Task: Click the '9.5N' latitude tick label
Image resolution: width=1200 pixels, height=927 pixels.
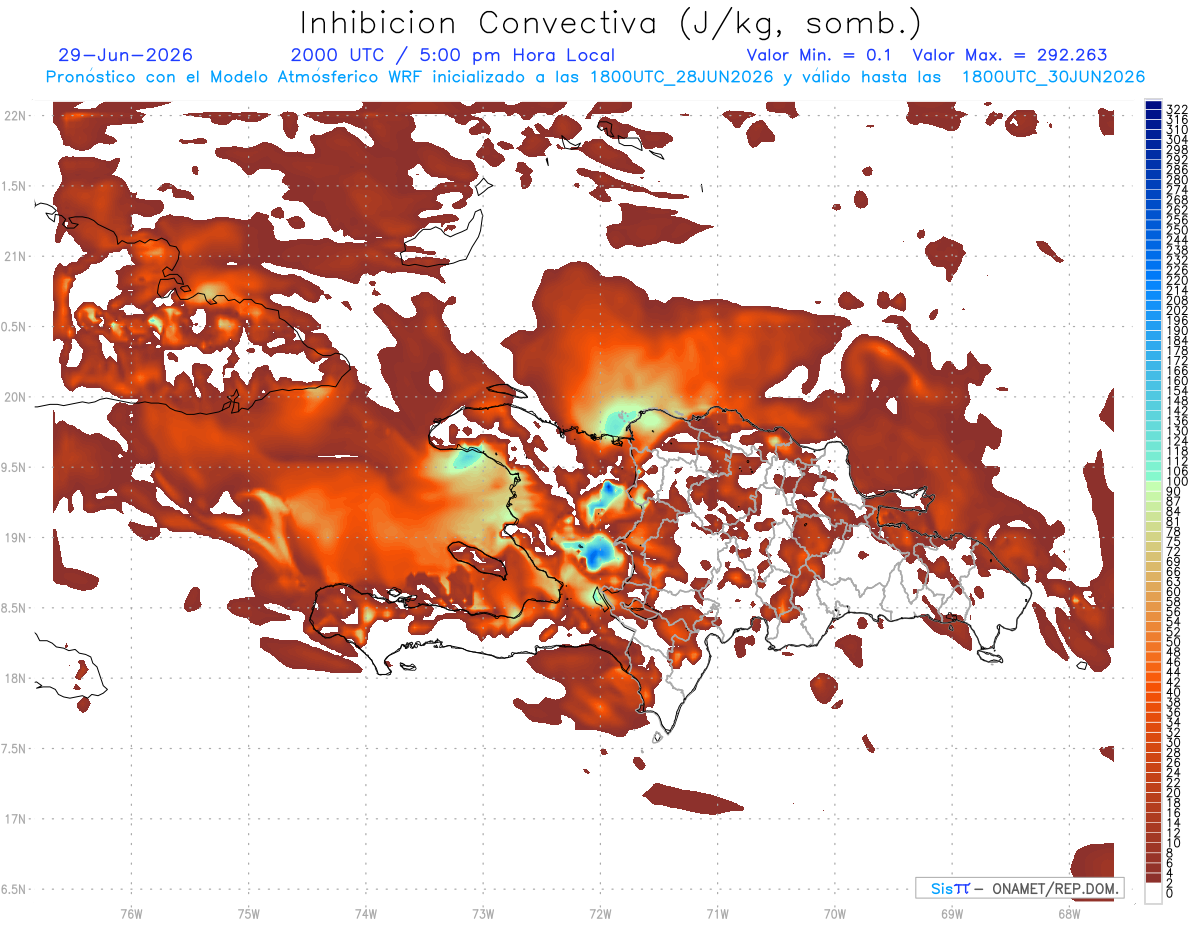Action: click(15, 468)
